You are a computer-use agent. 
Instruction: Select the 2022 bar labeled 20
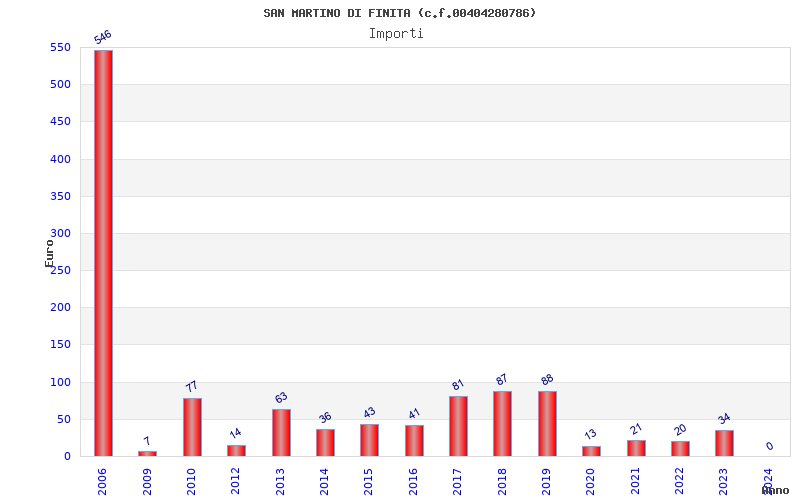coord(680,448)
